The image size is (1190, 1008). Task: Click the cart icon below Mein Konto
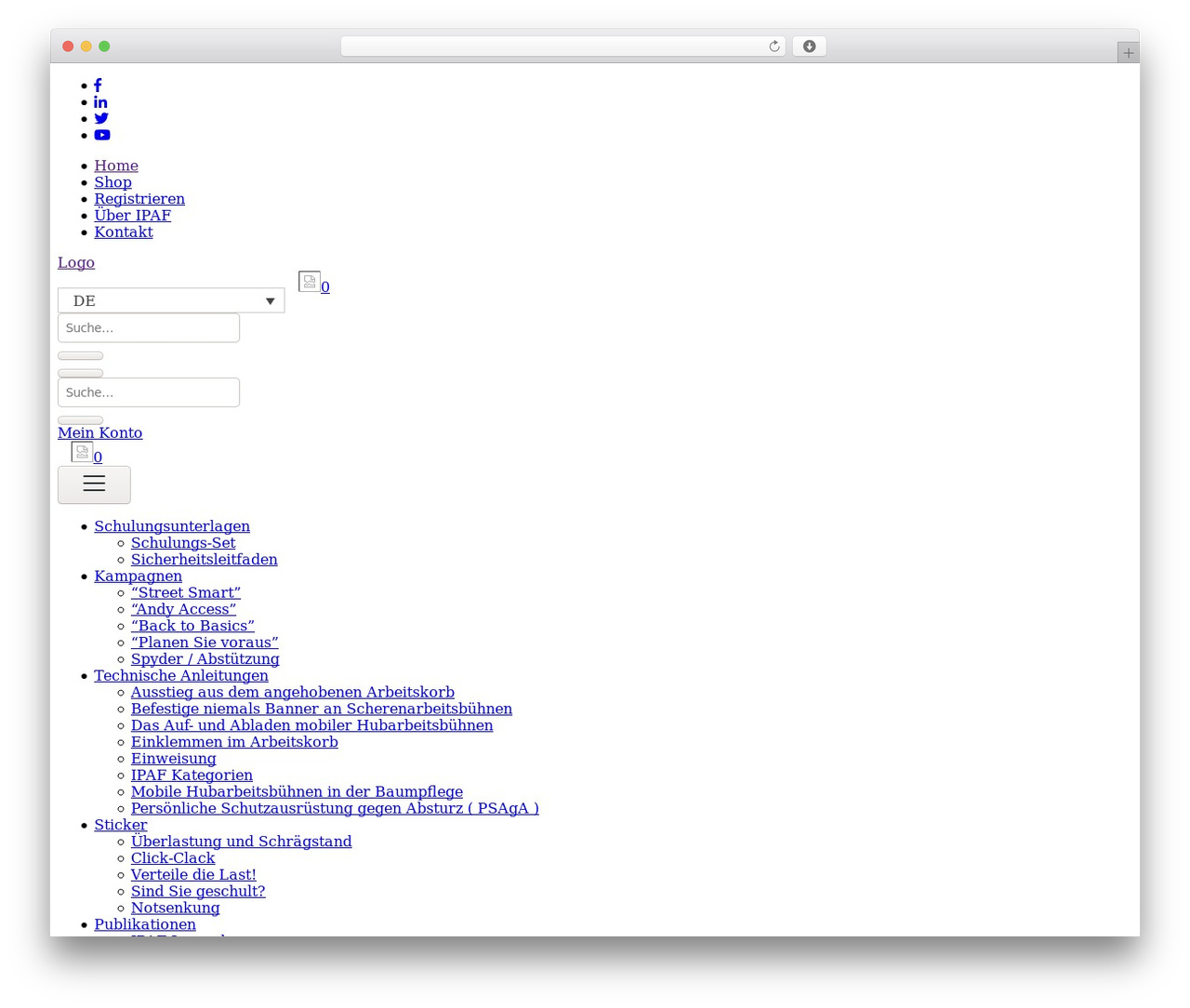(82, 452)
